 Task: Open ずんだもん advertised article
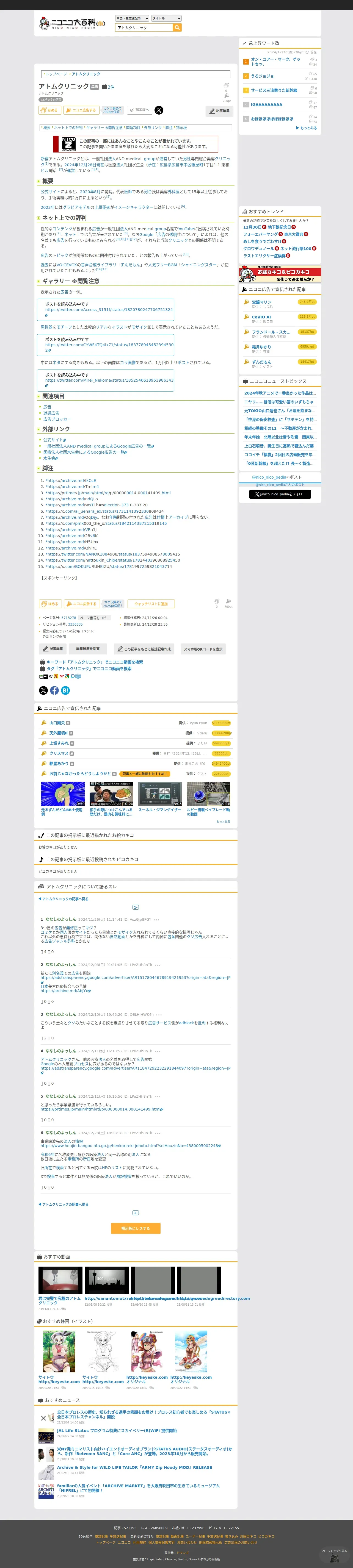tap(262, 362)
